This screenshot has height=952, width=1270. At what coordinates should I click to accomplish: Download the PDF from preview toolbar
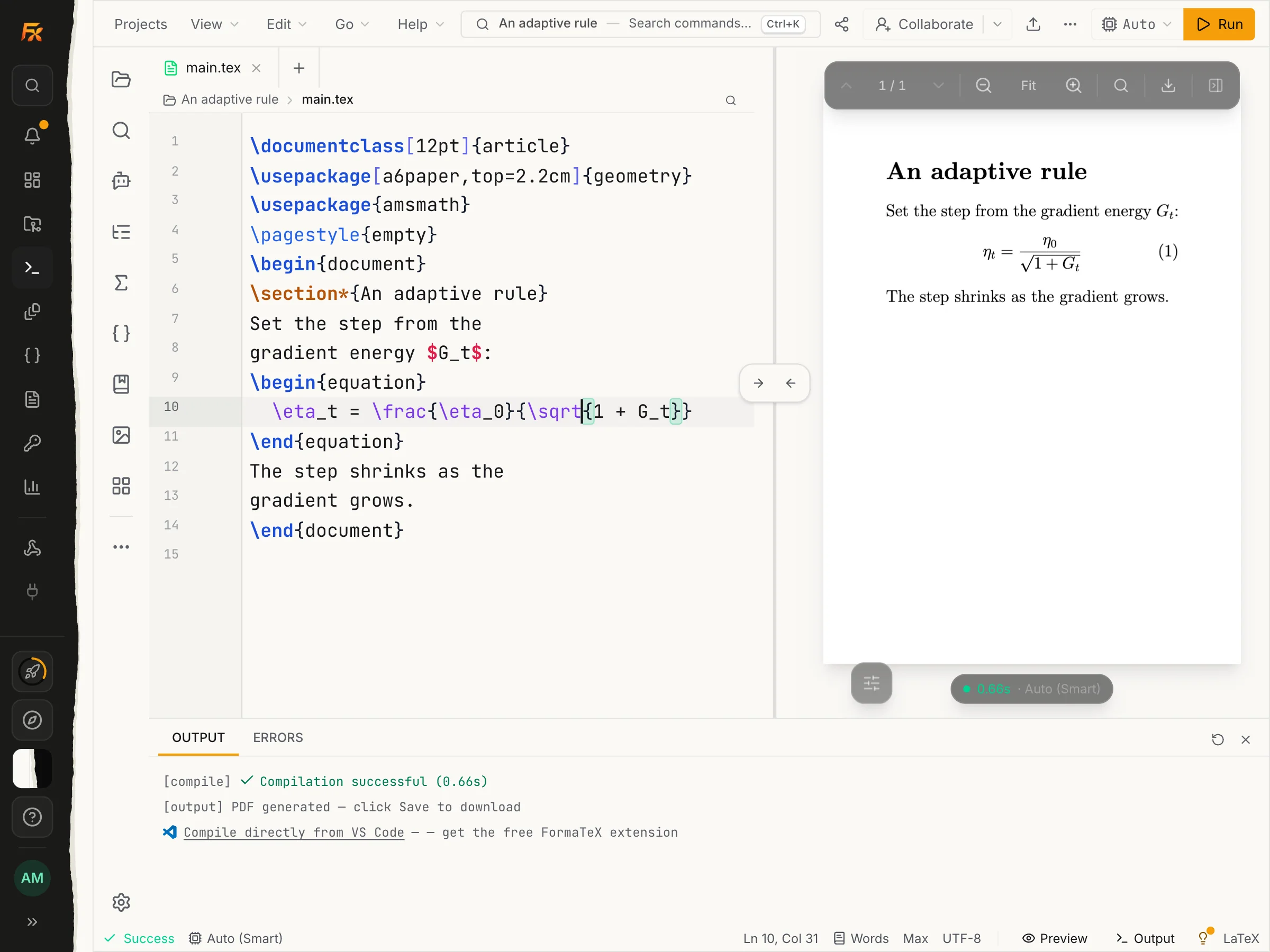(x=1168, y=86)
